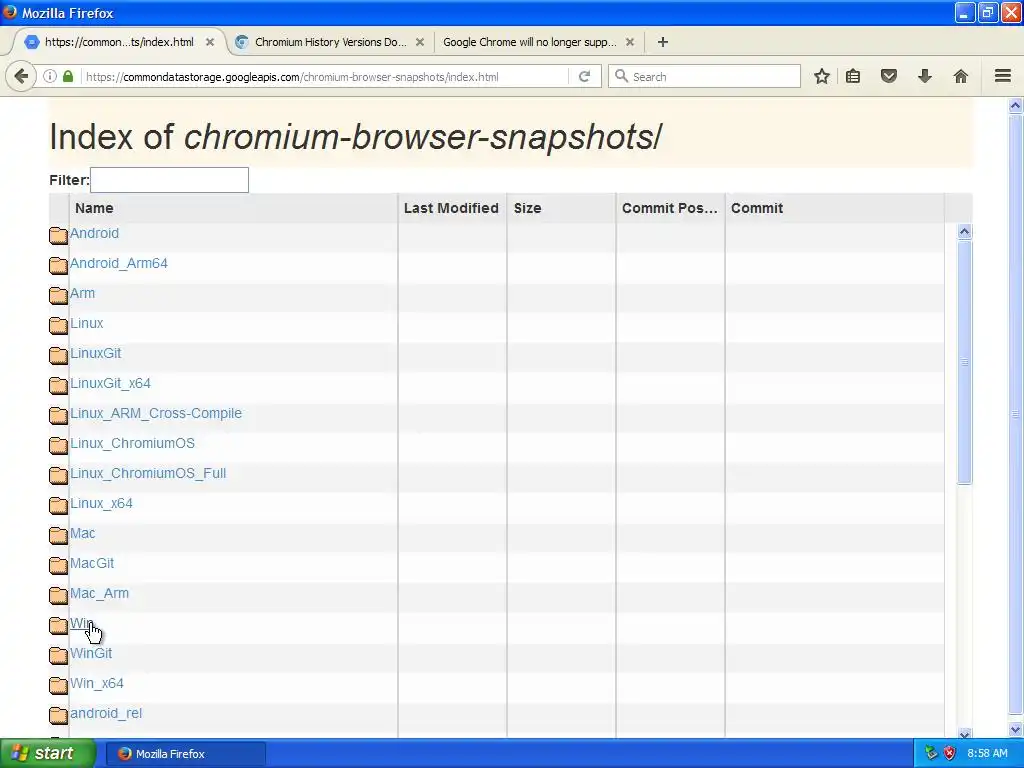Sort by Commit Position column header
This screenshot has height=768, width=1024.
click(670, 208)
